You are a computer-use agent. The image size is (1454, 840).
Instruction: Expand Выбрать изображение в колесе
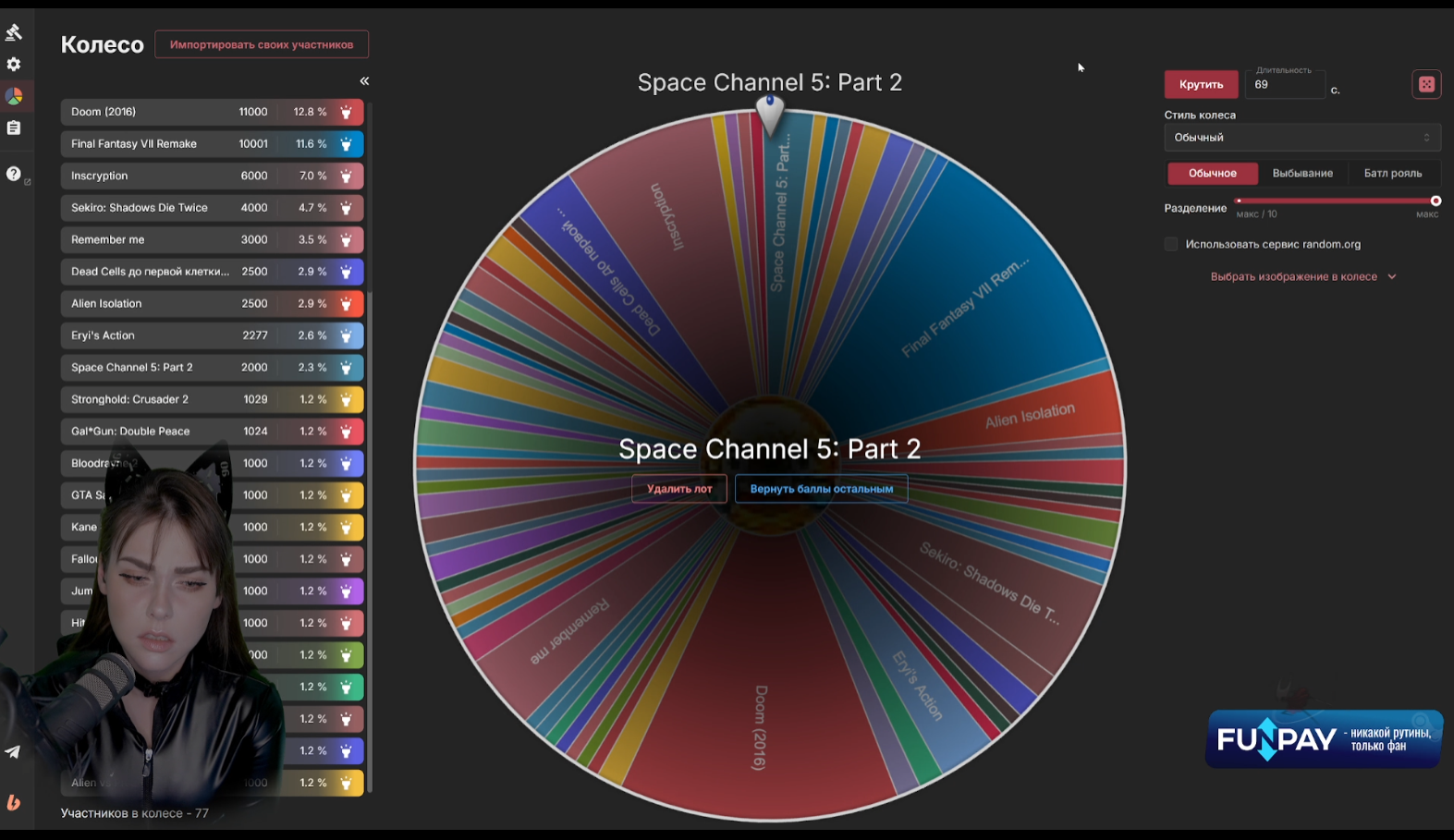click(1302, 276)
